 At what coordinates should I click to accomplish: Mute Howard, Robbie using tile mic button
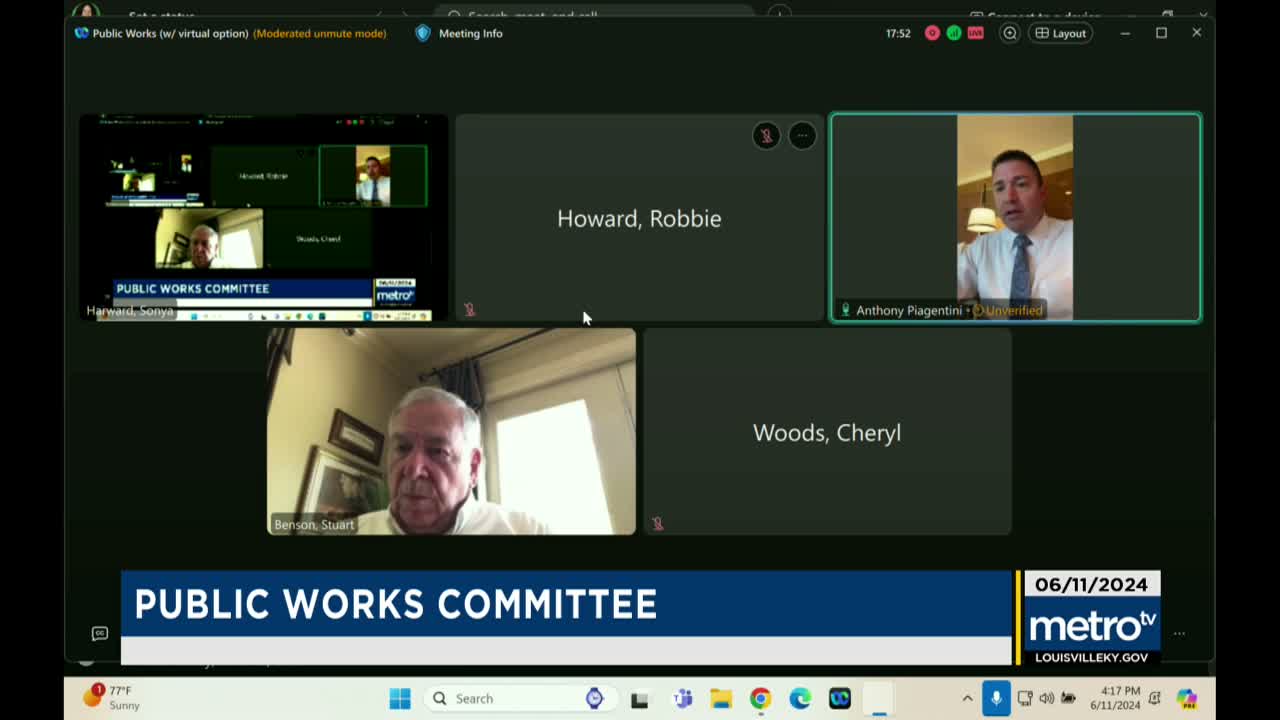click(x=766, y=135)
